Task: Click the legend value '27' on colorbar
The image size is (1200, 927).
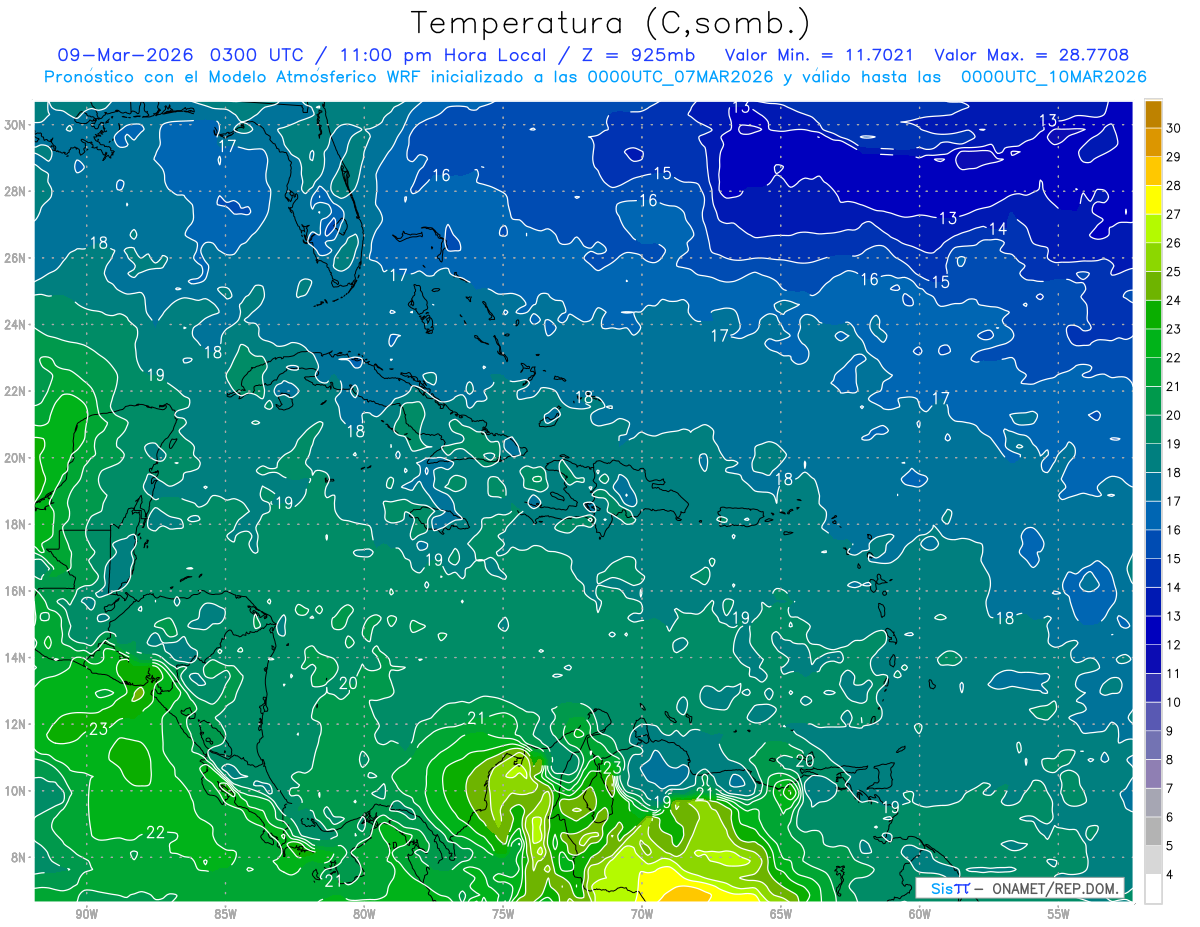Action: tap(1173, 214)
